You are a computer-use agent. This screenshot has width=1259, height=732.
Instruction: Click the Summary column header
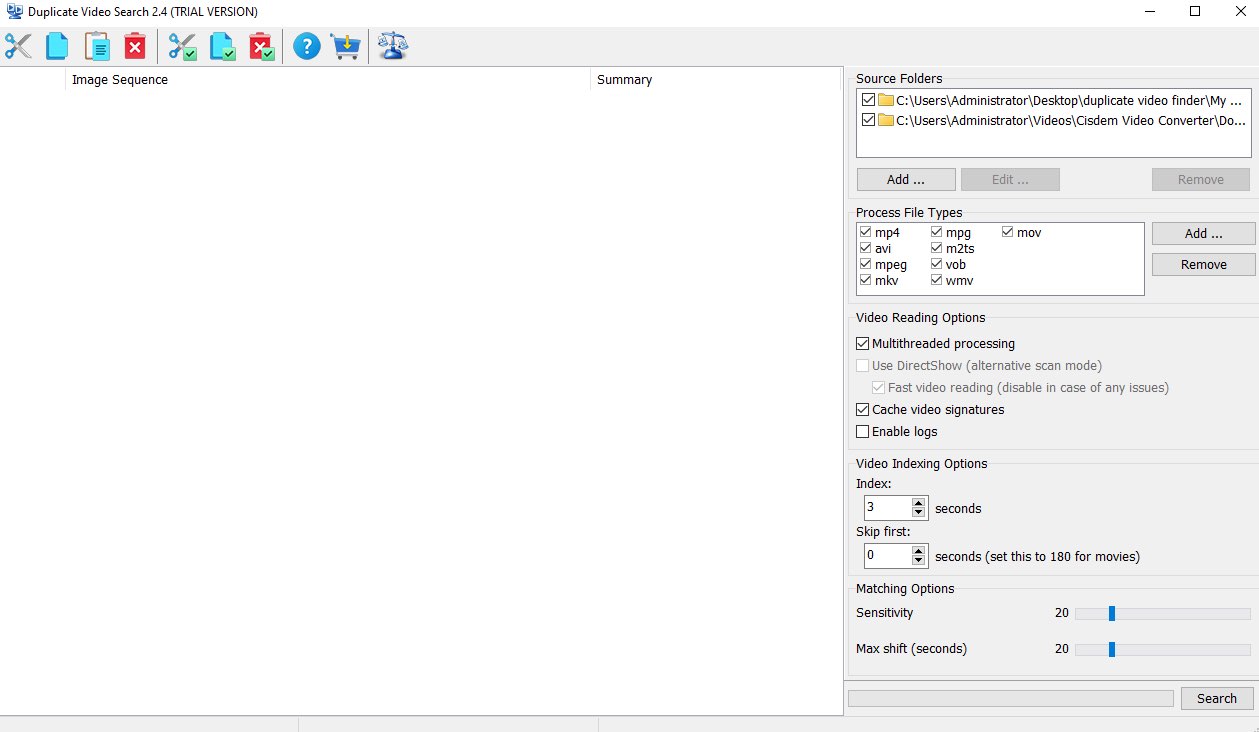point(623,79)
